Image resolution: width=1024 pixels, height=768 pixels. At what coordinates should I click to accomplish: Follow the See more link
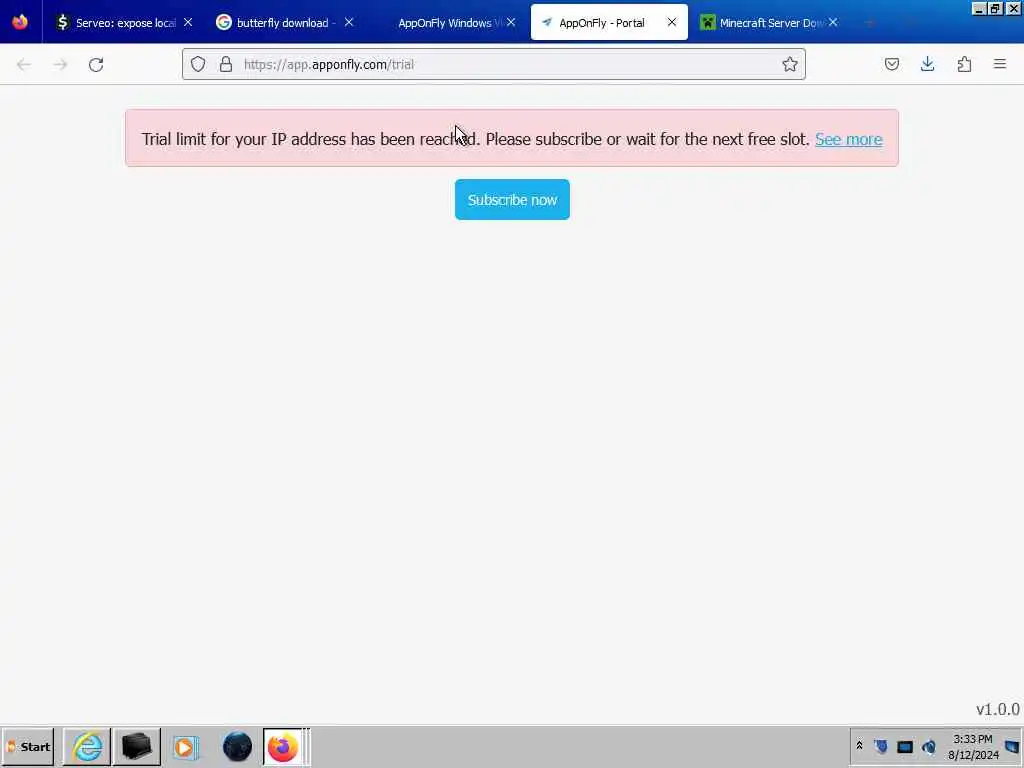(x=848, y=139)
